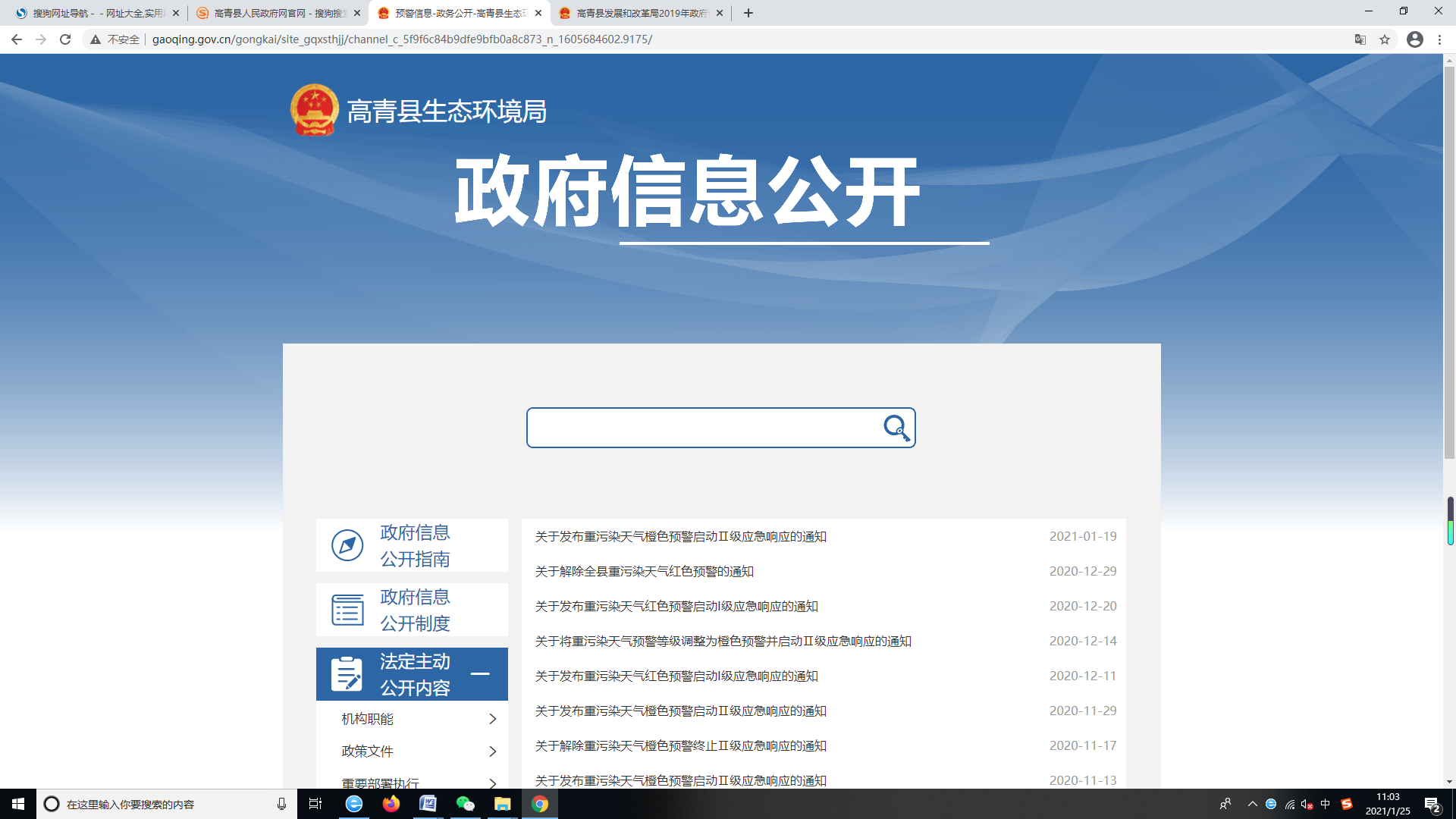This screenshot has width=1456, height=819.
Task: Open the Chrome profile avatar icon
Action: point(1415,39)
